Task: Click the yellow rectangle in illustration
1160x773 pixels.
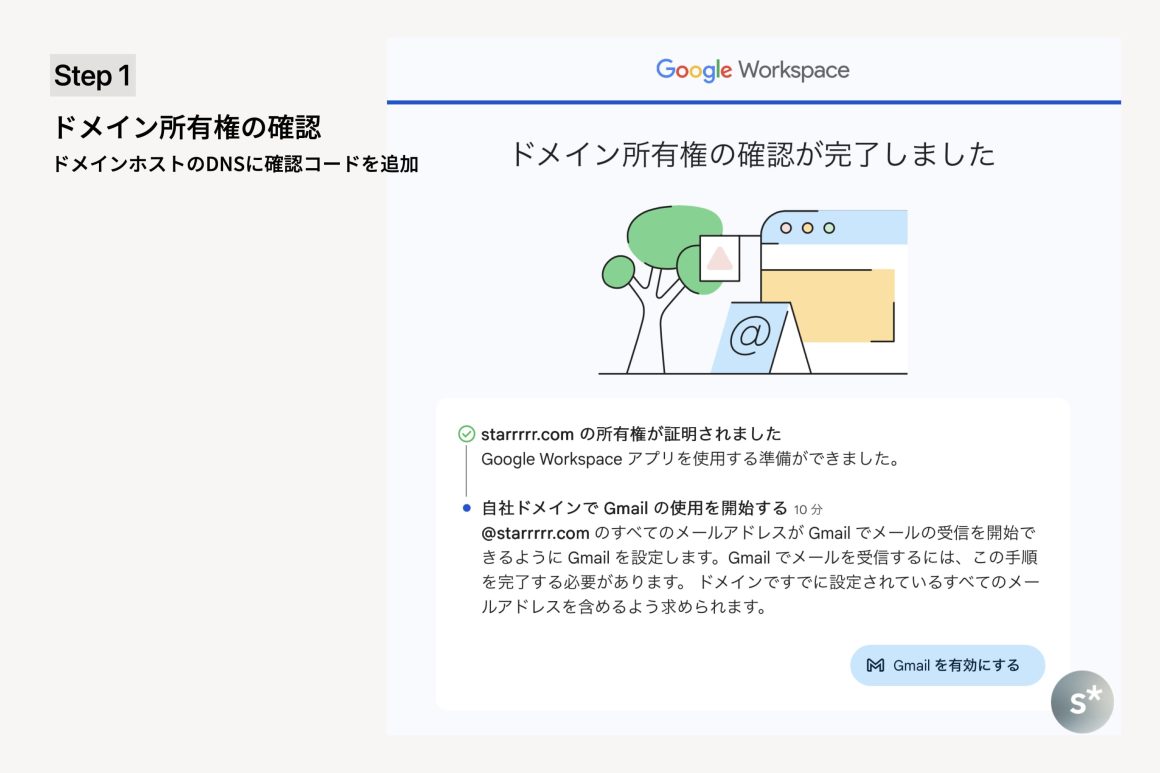Action: (827, 305)
